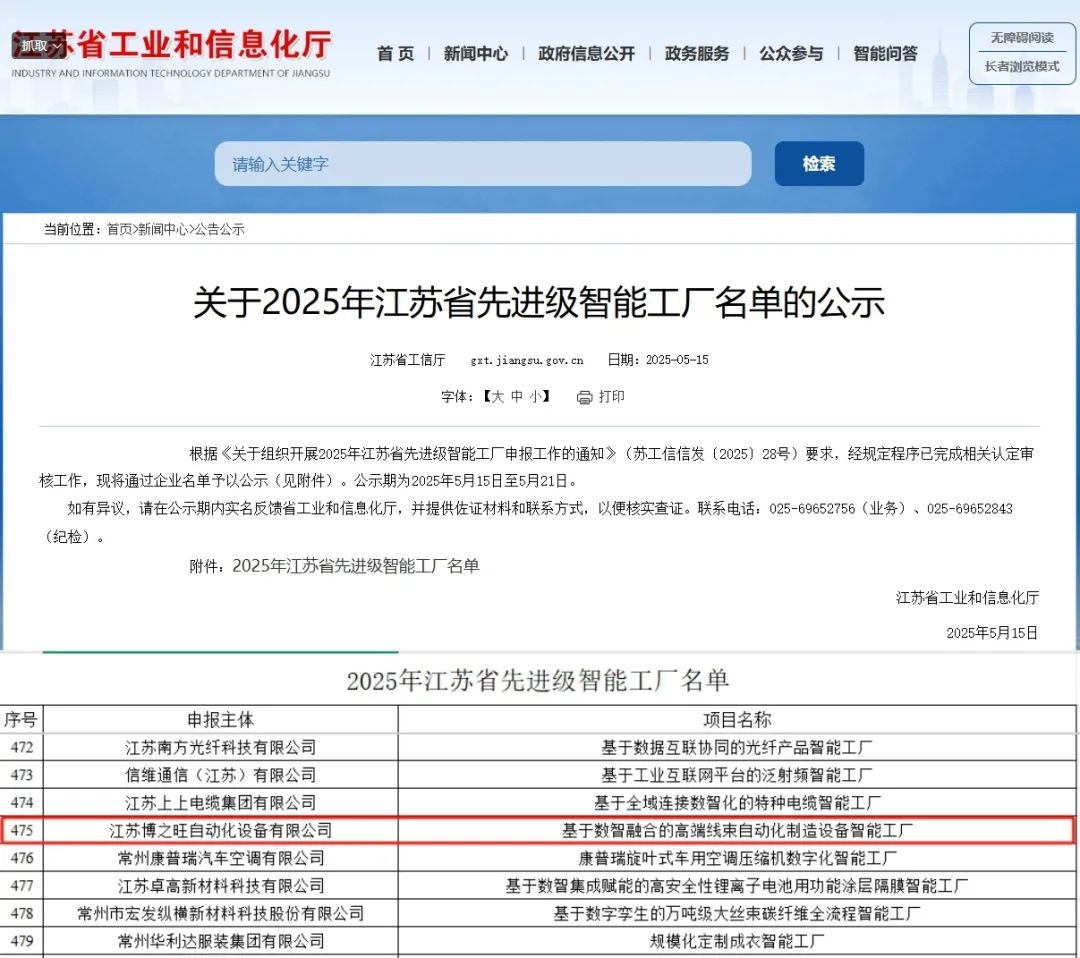
Task: Select row number 475 cell
Action: click(22, 831)
